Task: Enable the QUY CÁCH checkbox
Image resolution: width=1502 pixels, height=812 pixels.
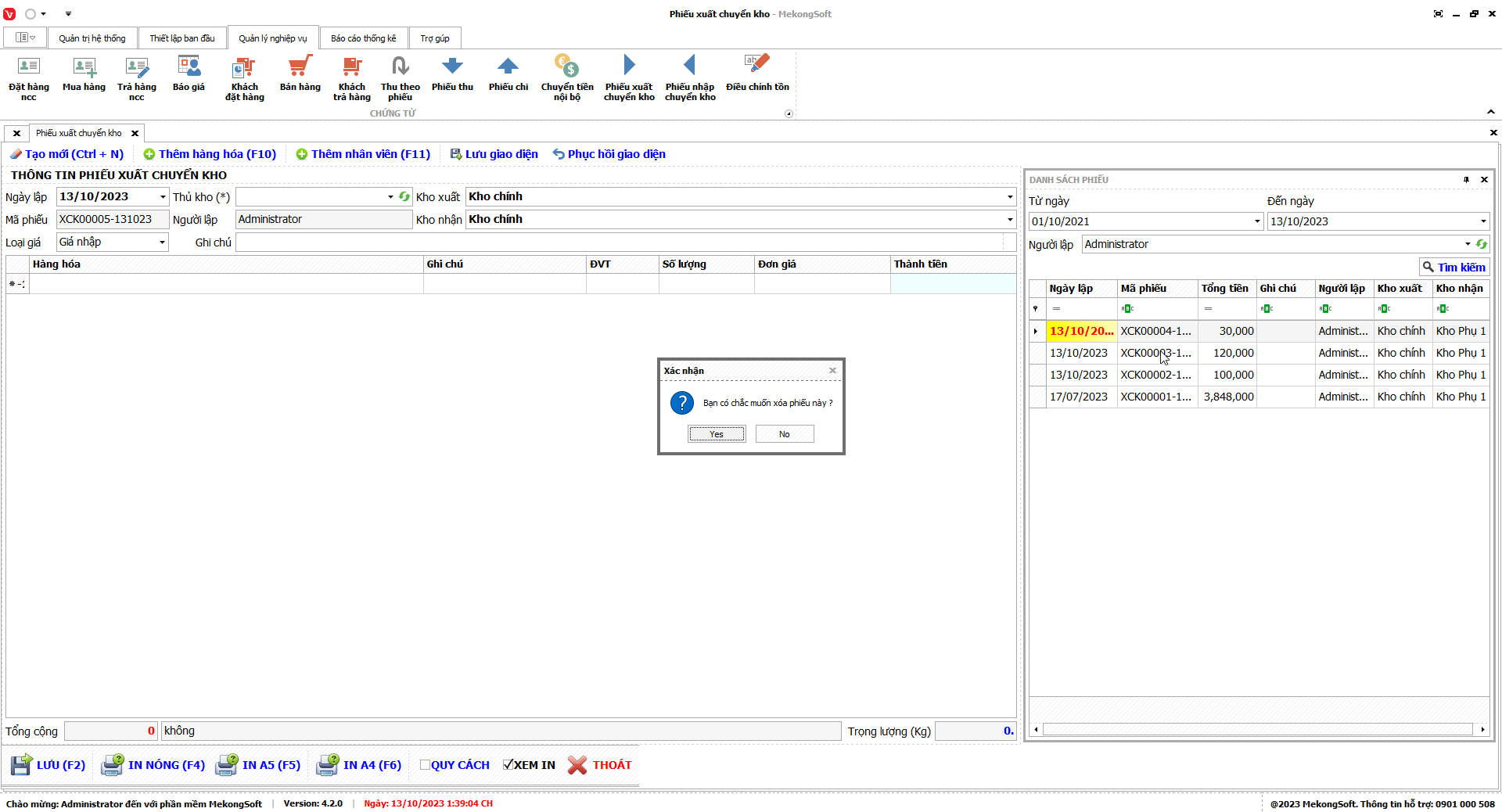Action: pos(425,765)
